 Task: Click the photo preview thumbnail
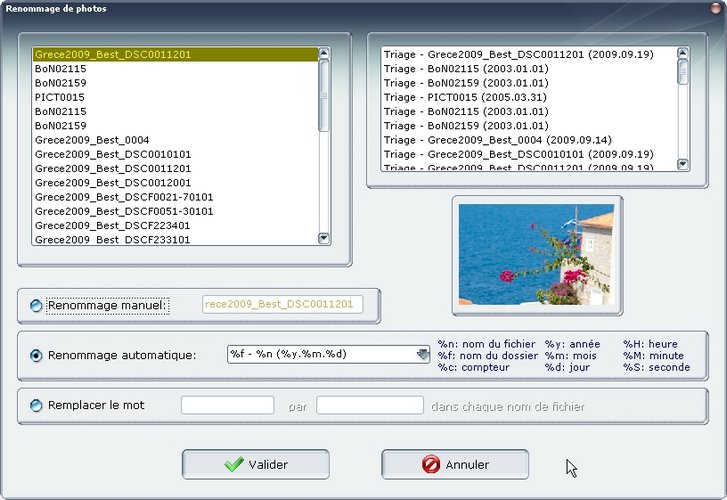[537, 251]
